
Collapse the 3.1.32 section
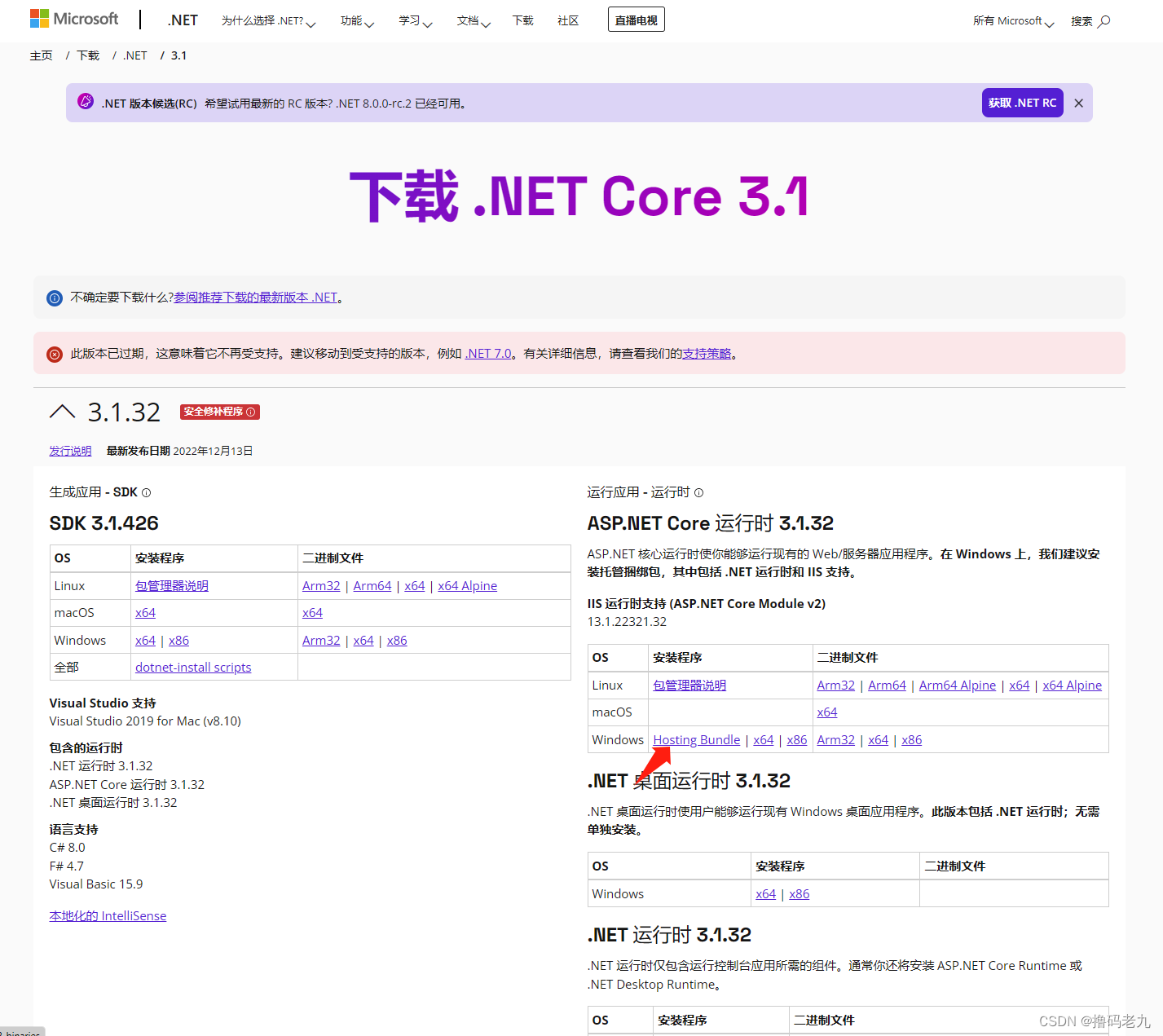click(x=63, y=412)
